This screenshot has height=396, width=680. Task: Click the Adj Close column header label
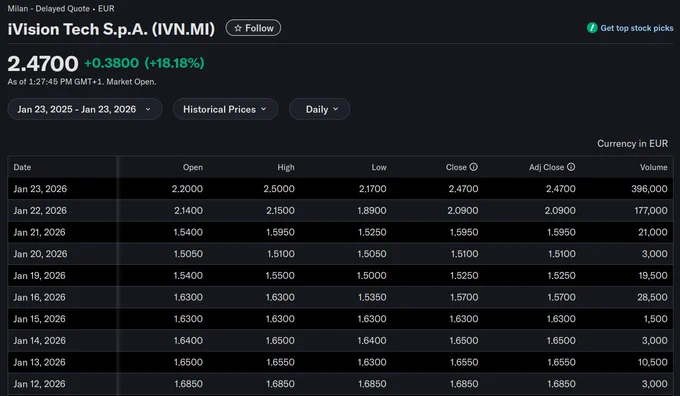546,167
